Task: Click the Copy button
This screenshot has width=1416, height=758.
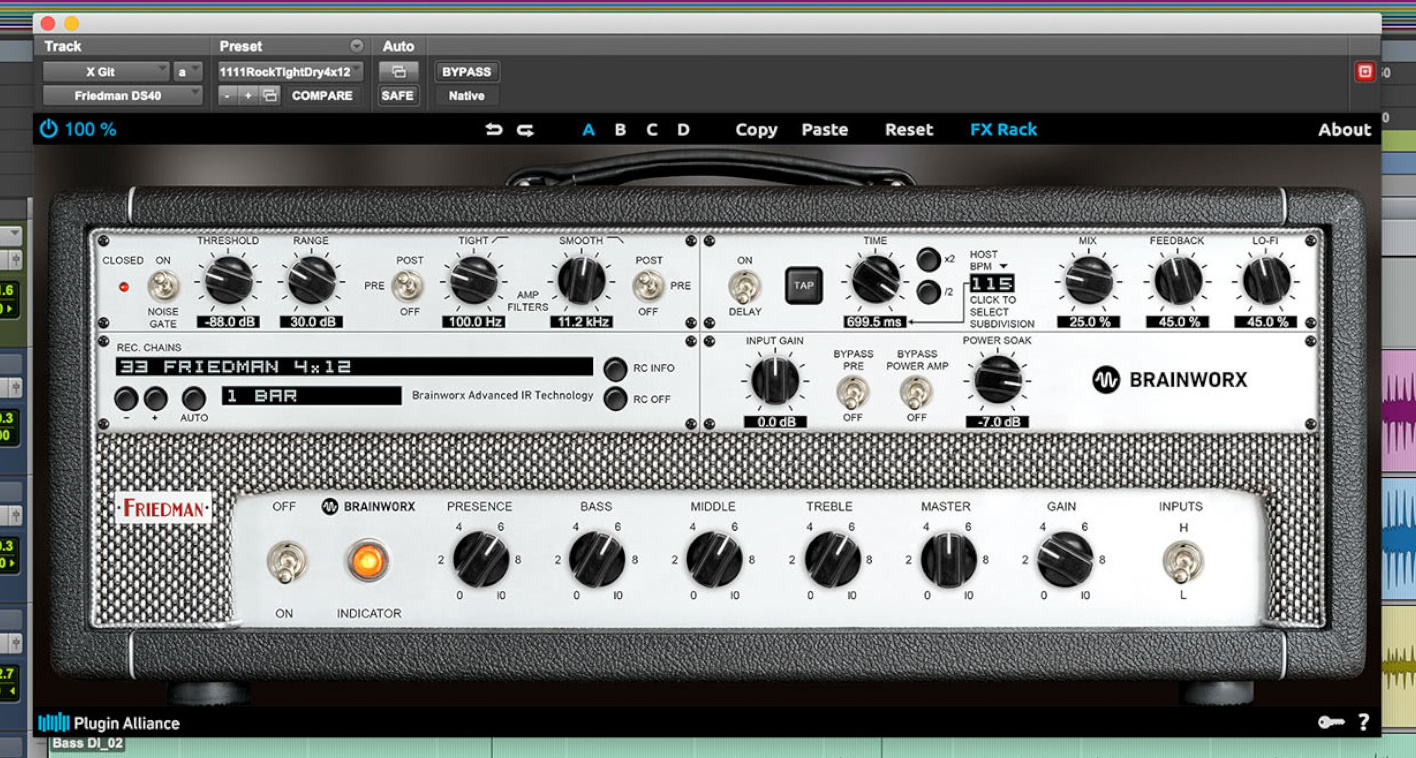Action: (756, 130)
